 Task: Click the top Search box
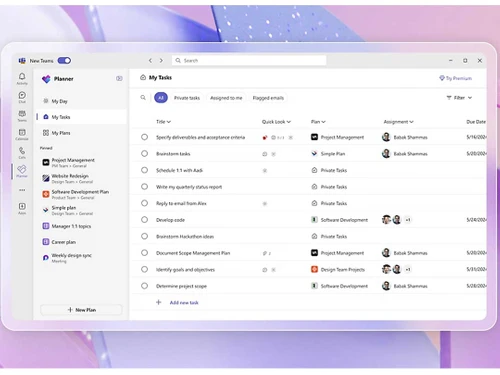coord(249,61)
